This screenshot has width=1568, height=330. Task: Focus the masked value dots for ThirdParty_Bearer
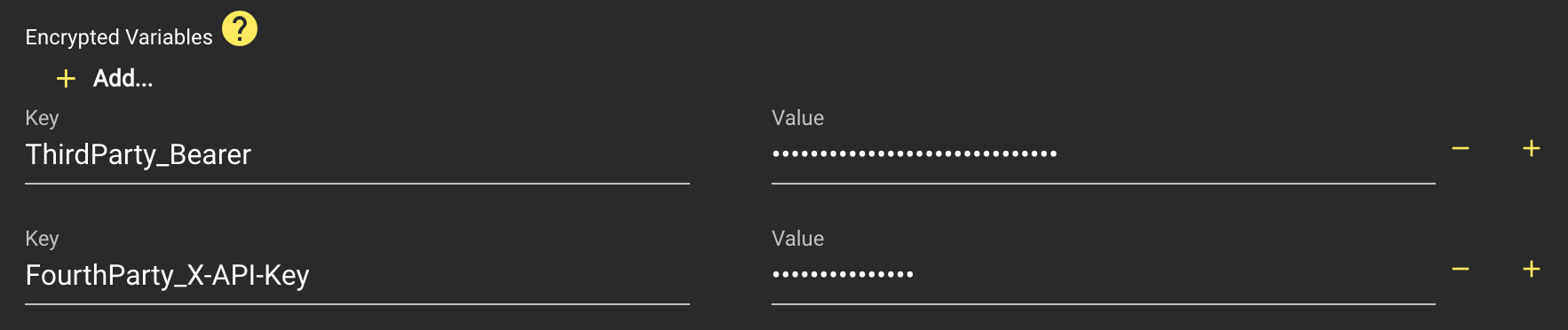pos(915,153)
